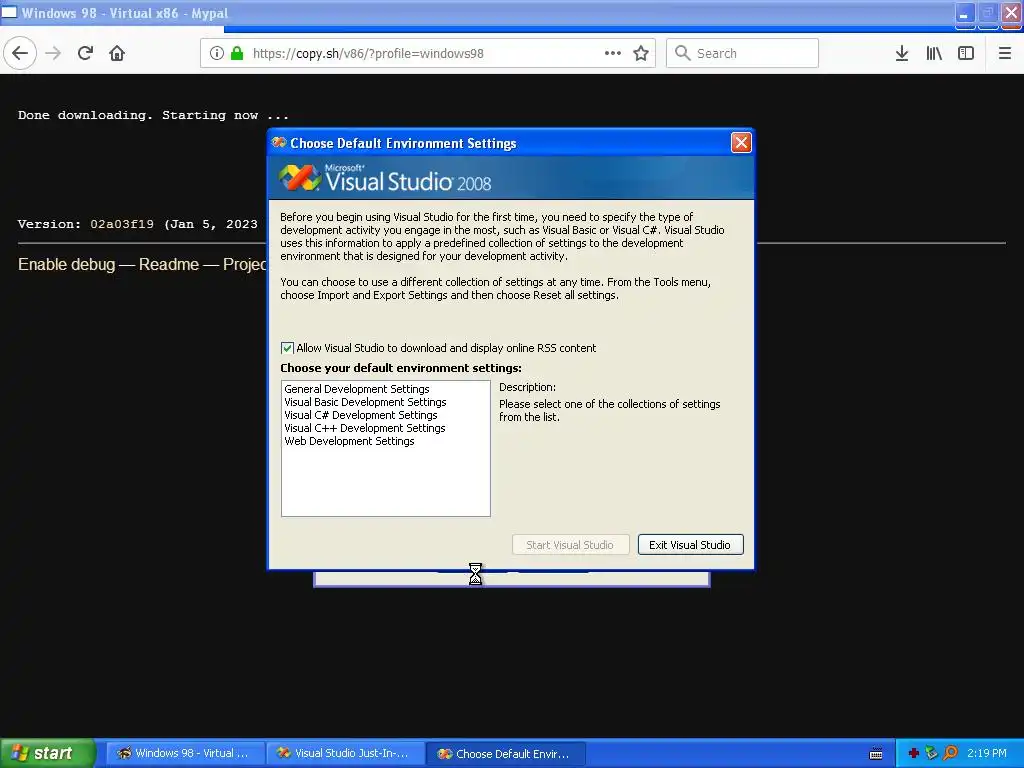Click the red shield tray icon

(x=914, y=753)
